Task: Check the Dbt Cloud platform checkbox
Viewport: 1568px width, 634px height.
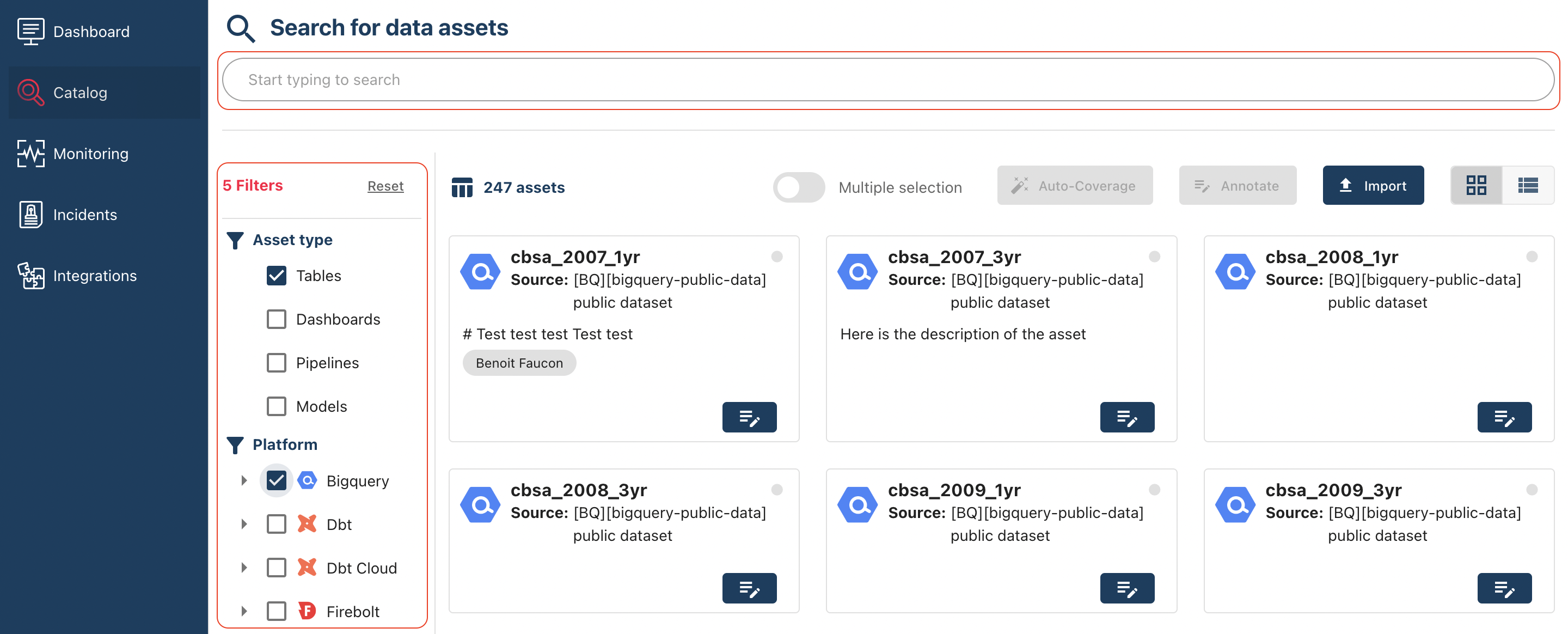Action: 277,568
